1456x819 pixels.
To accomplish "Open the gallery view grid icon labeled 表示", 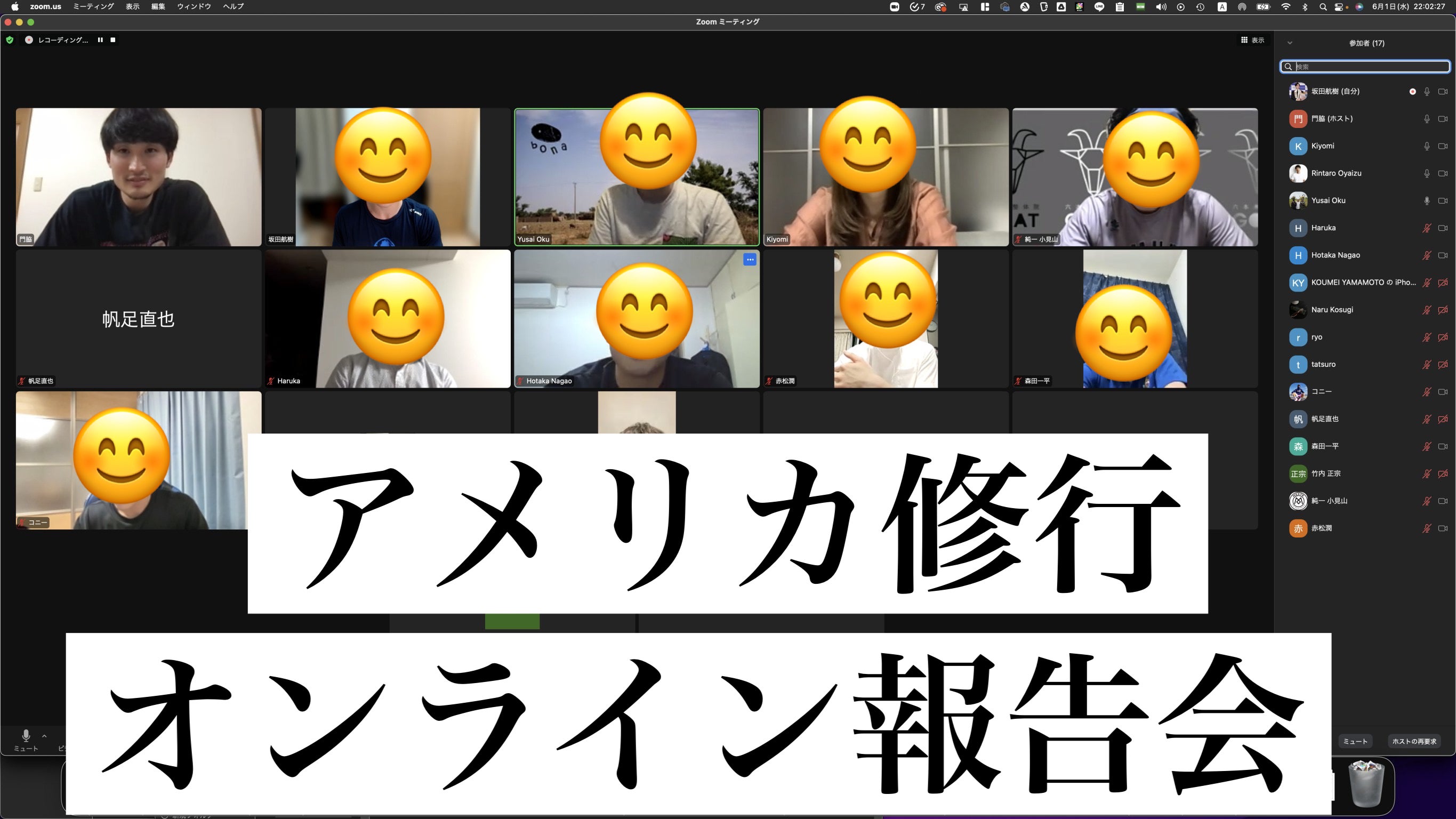I will coord(1244,39).
